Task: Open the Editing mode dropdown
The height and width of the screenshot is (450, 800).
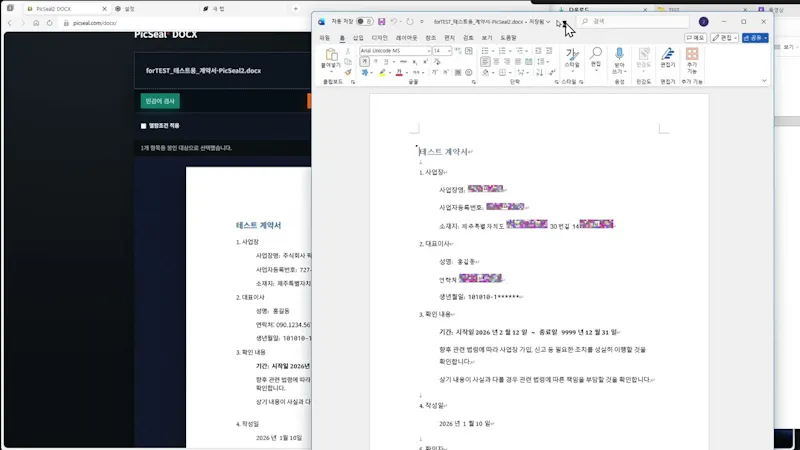Action: pos(724,38)
